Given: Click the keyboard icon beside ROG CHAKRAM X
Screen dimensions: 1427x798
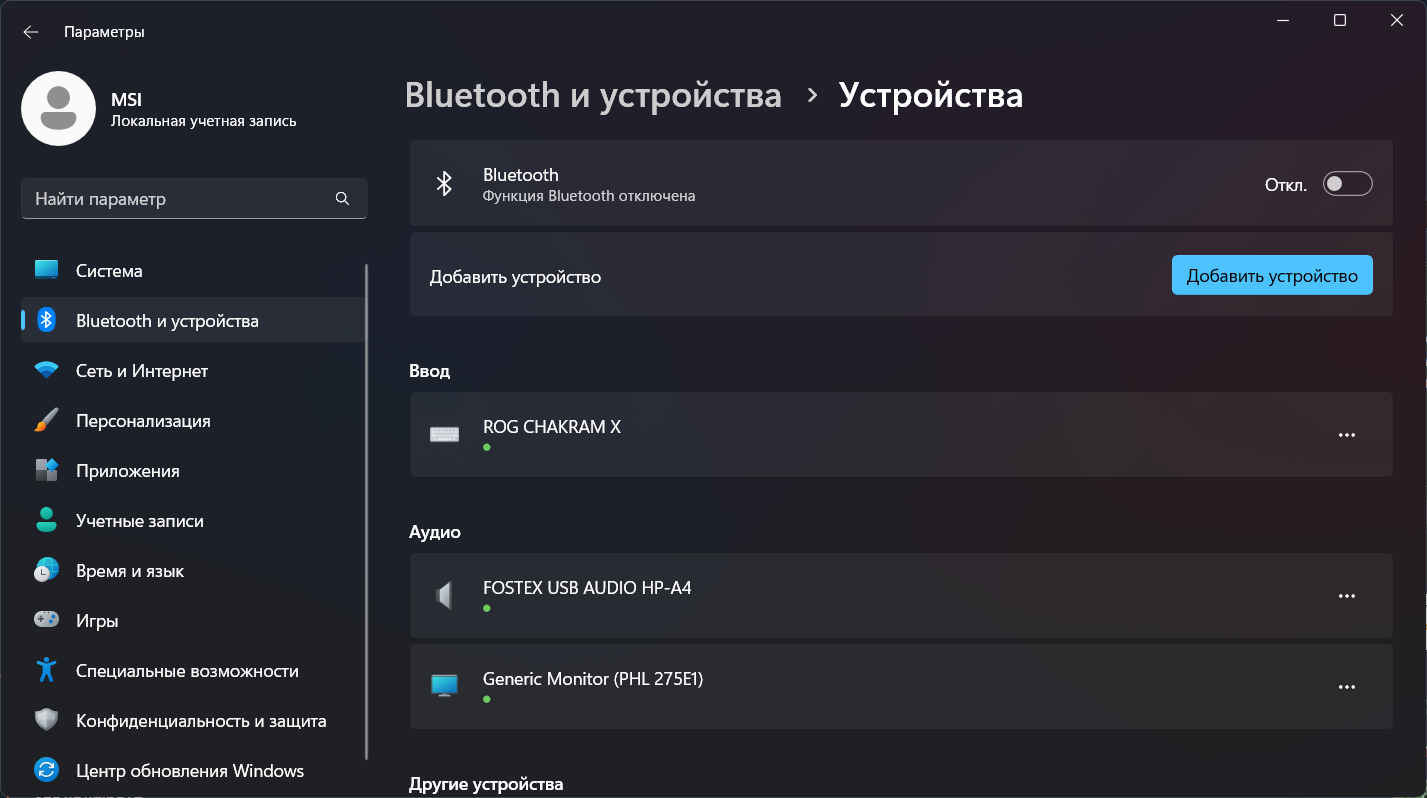Looking at the screenshot, I should click(x=444, y=435).
